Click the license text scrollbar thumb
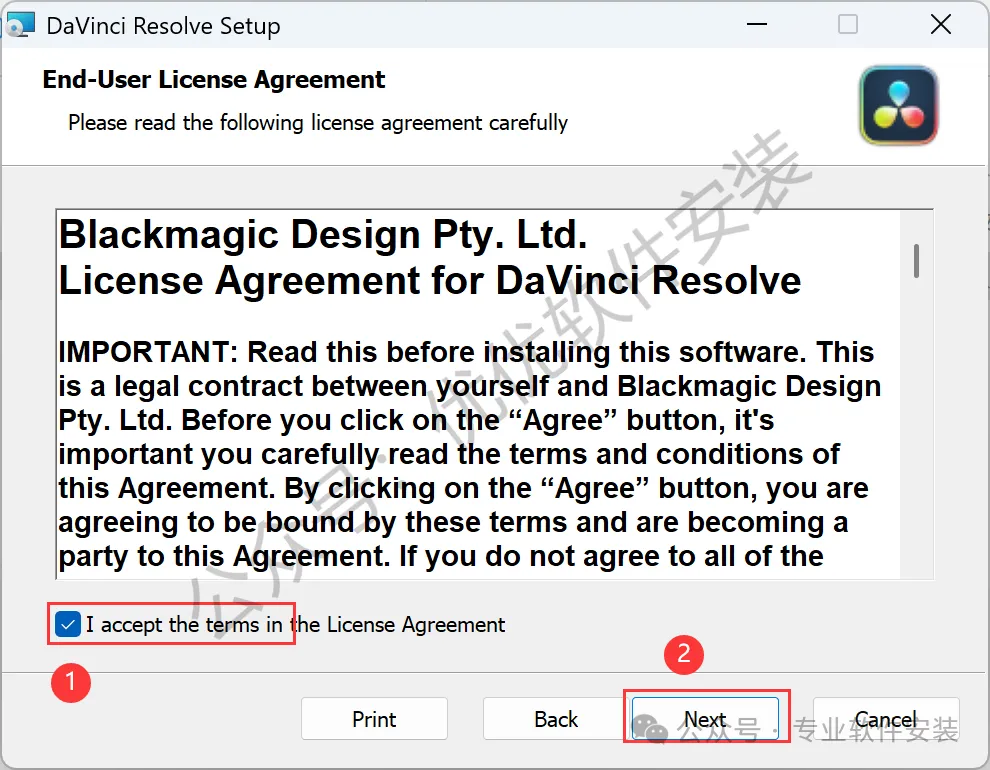Image resolution: width=990 pixels, height=770 pixels. (x=916, y=261)
